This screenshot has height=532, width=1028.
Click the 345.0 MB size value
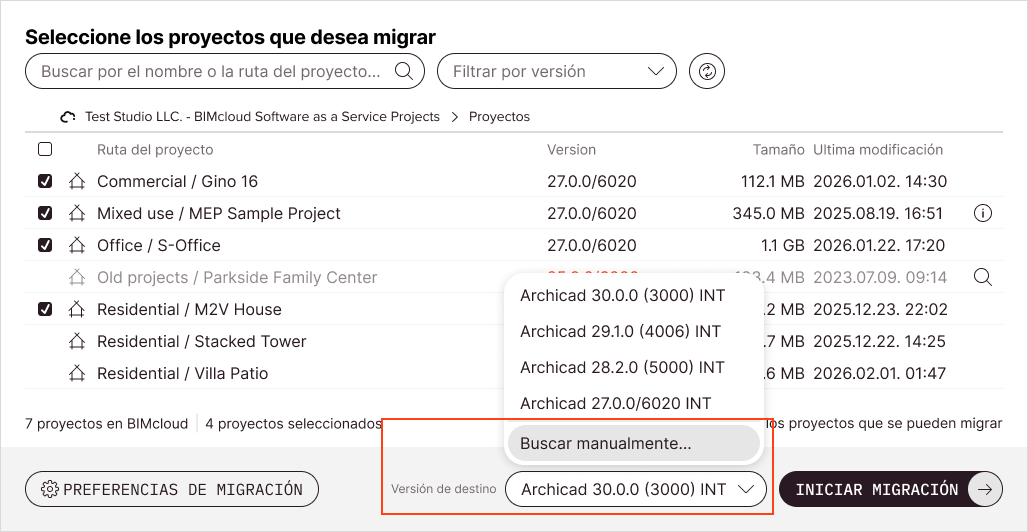768,213
